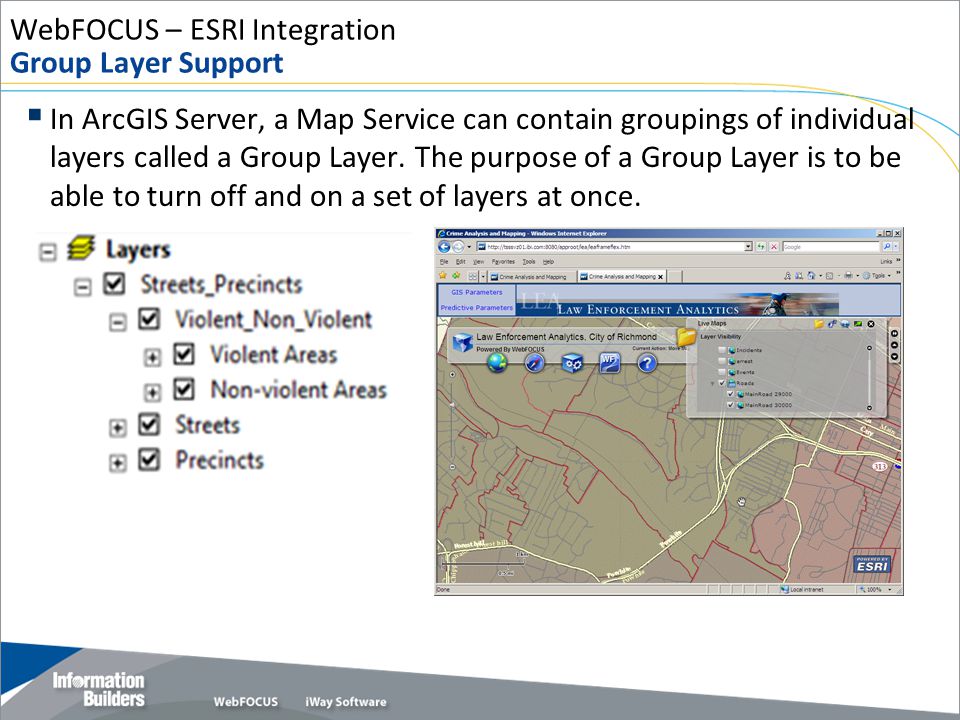Open the address bar dropdown arrow
Screen dimensions: 960x720
(x=748, y=246)
